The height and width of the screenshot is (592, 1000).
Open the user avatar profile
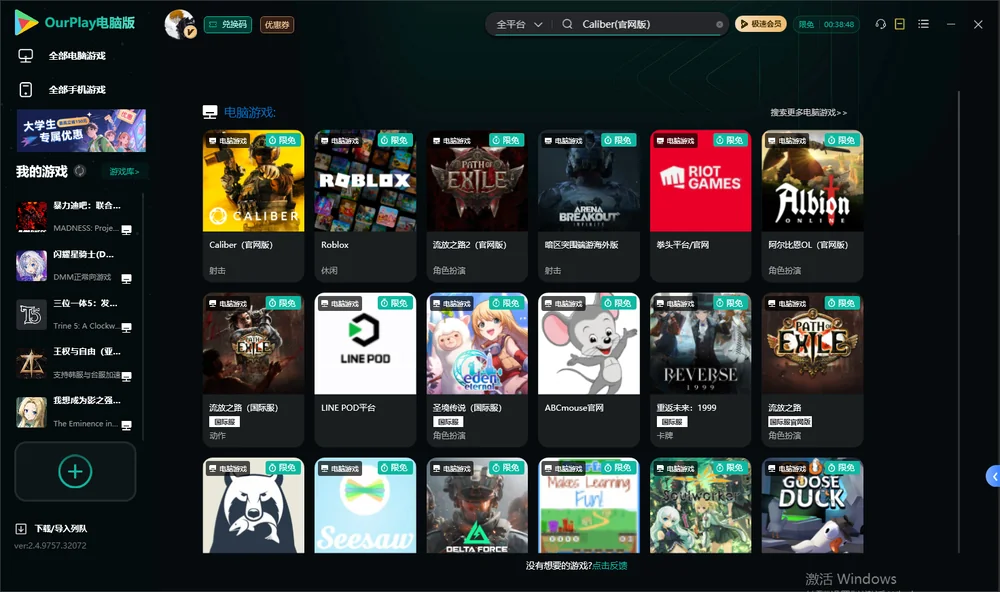[x=180, y=24]
